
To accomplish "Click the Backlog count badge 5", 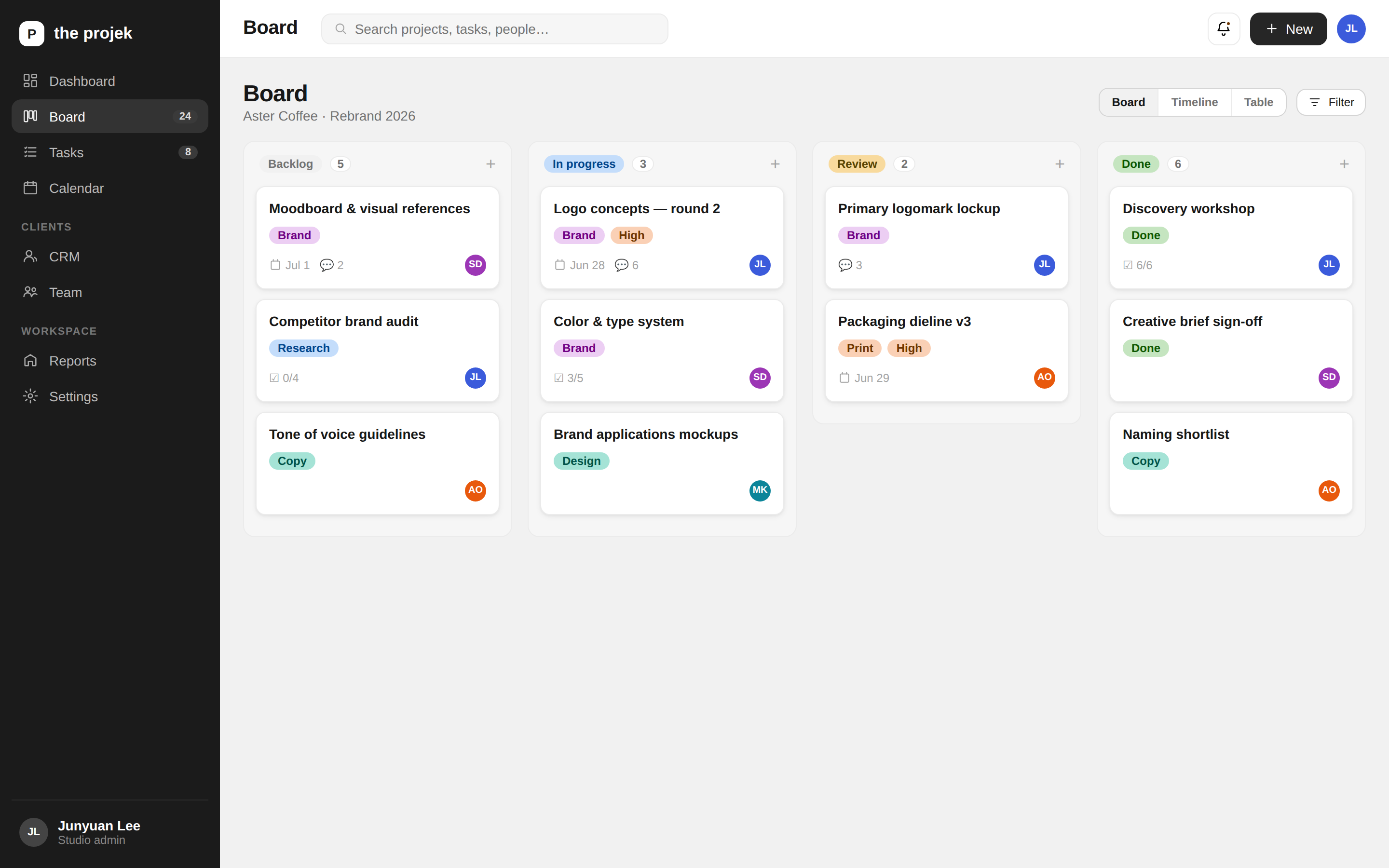I will (x=340, y=164).
